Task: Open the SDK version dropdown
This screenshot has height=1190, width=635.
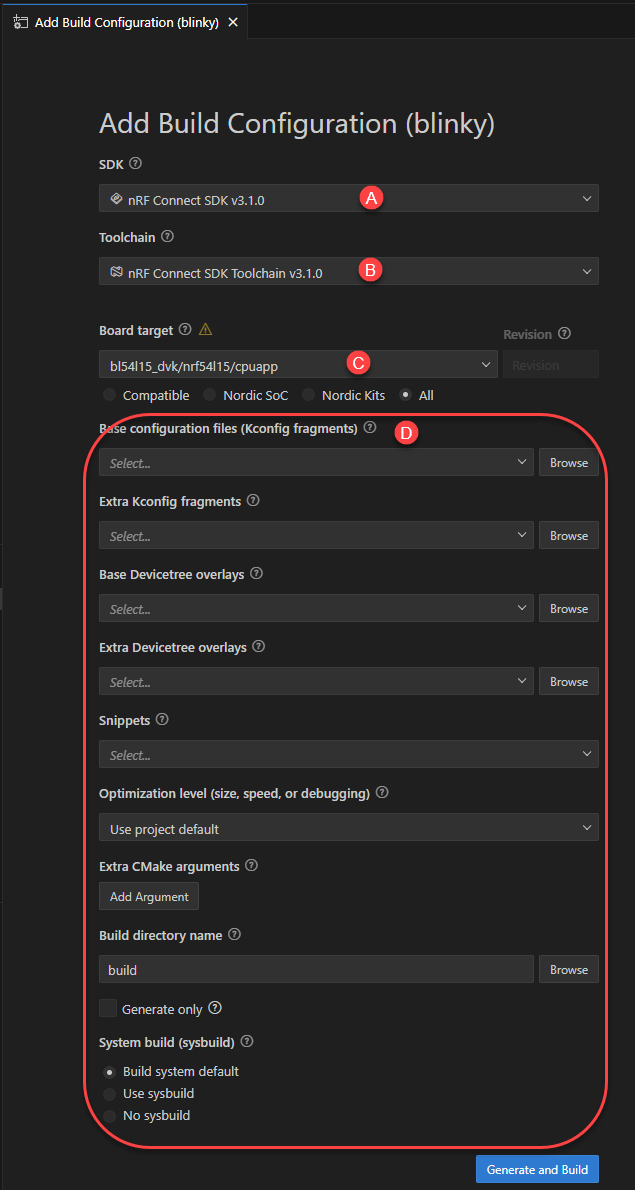Action: [348, 199]
